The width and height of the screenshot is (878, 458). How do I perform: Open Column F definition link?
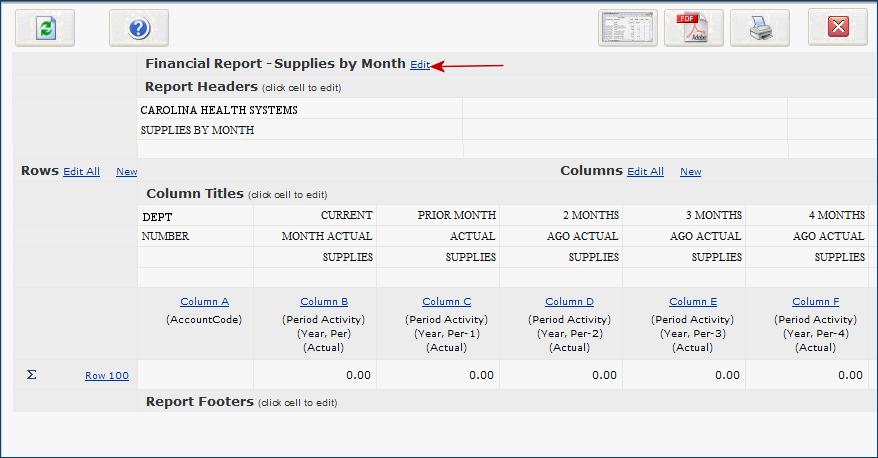click(x=816, y=302)
